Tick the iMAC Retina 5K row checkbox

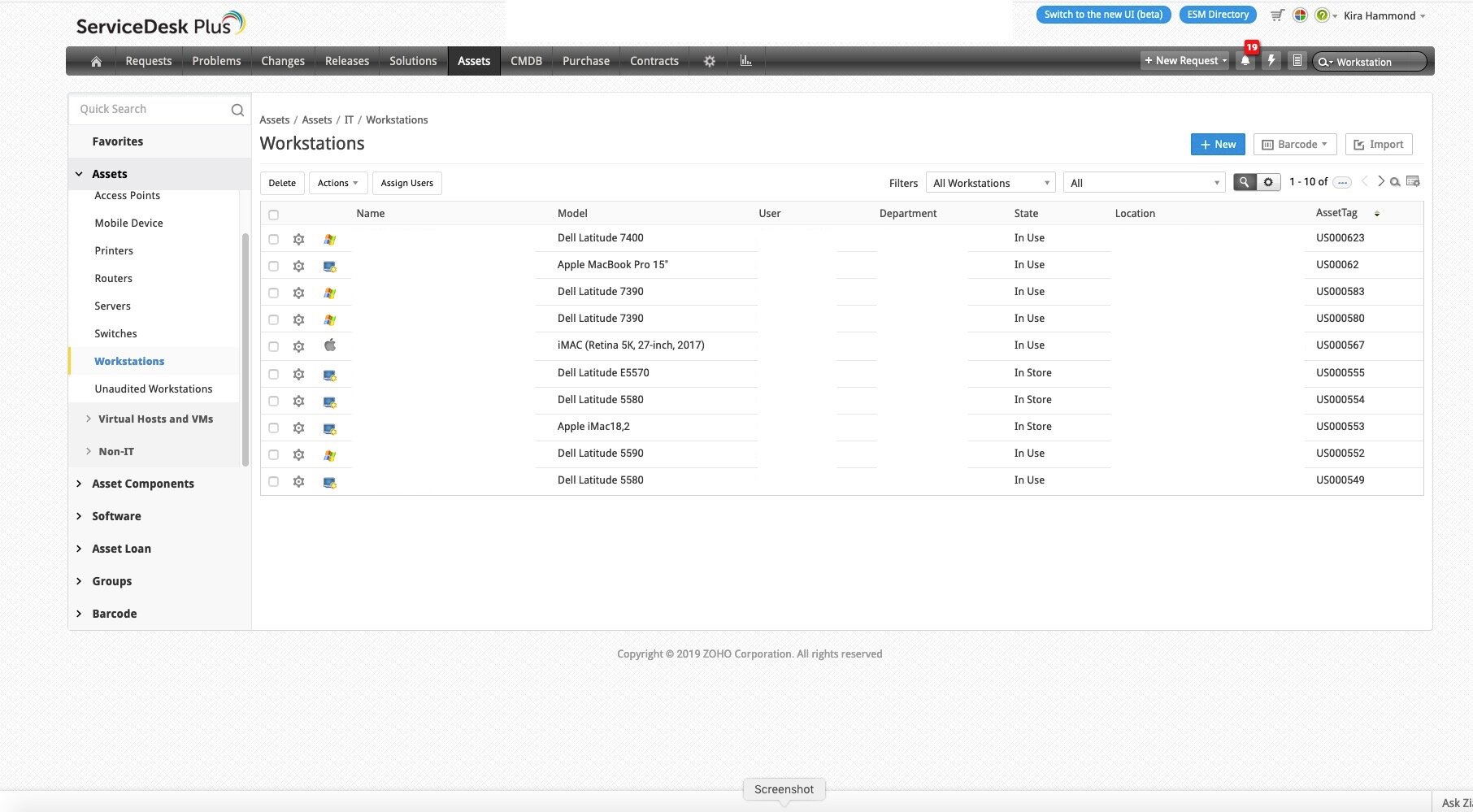click(273, 346)
